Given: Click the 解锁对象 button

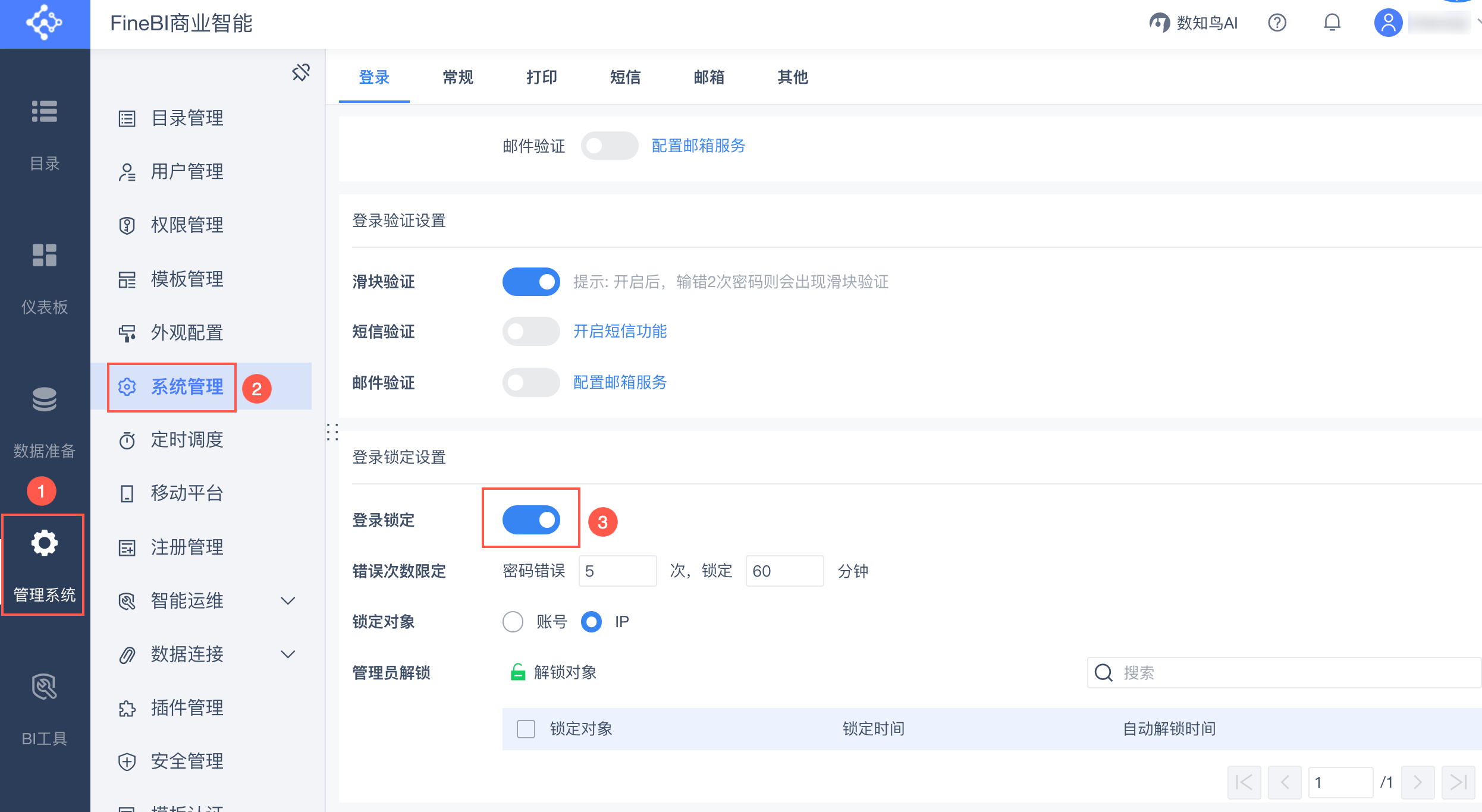Looking at the screenshot, I should pyautogui.click(x=554, y=672).
